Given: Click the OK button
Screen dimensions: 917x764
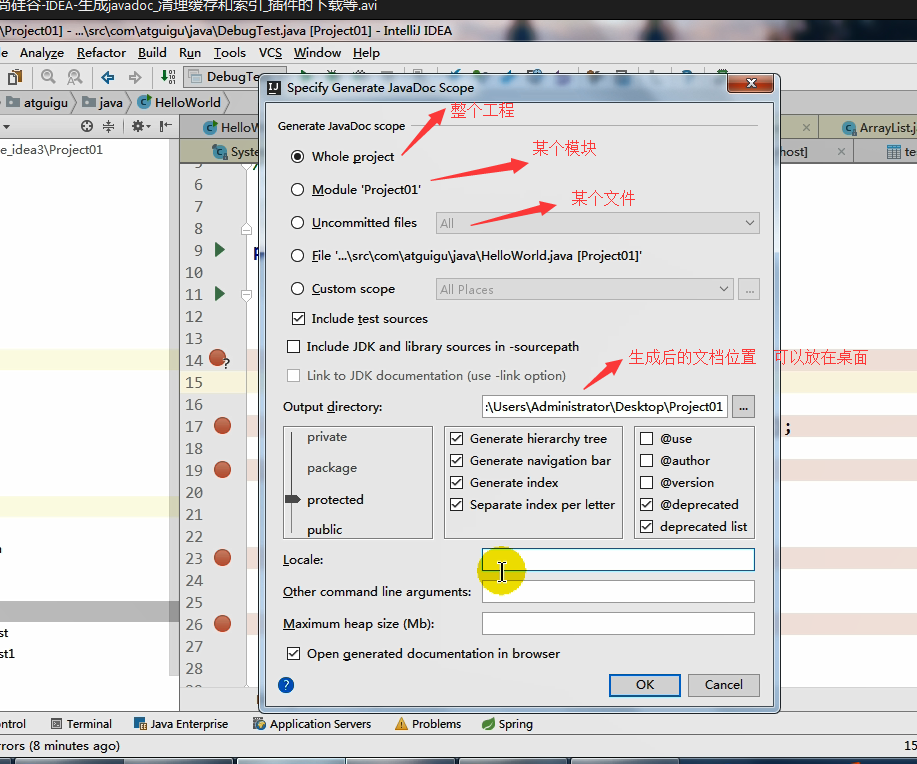Looking at the screenshot, I should point(644,685).
